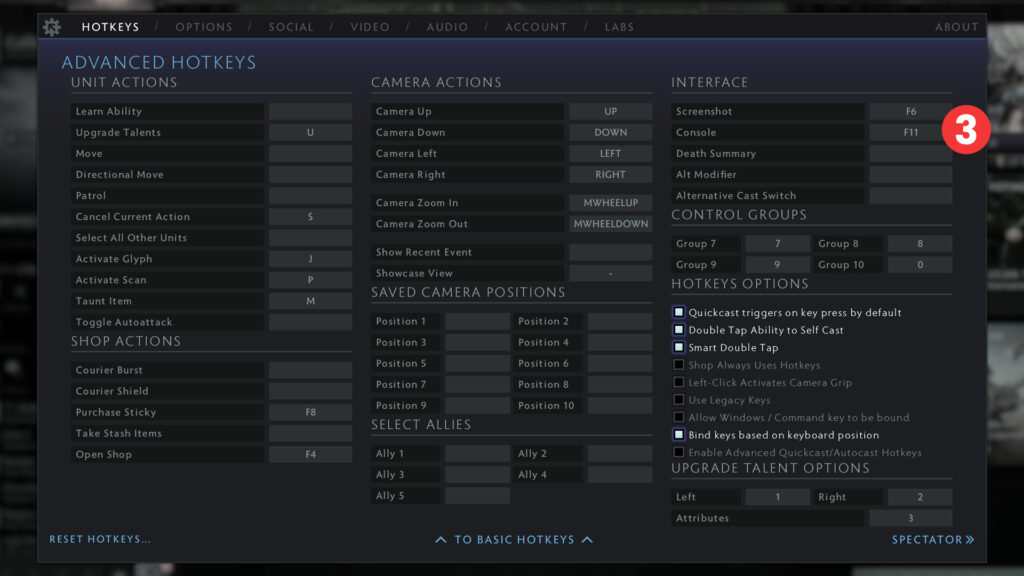Select the Position 1 camera binding field
This screenshot has width=1024, height=576.
click(477, 322)
